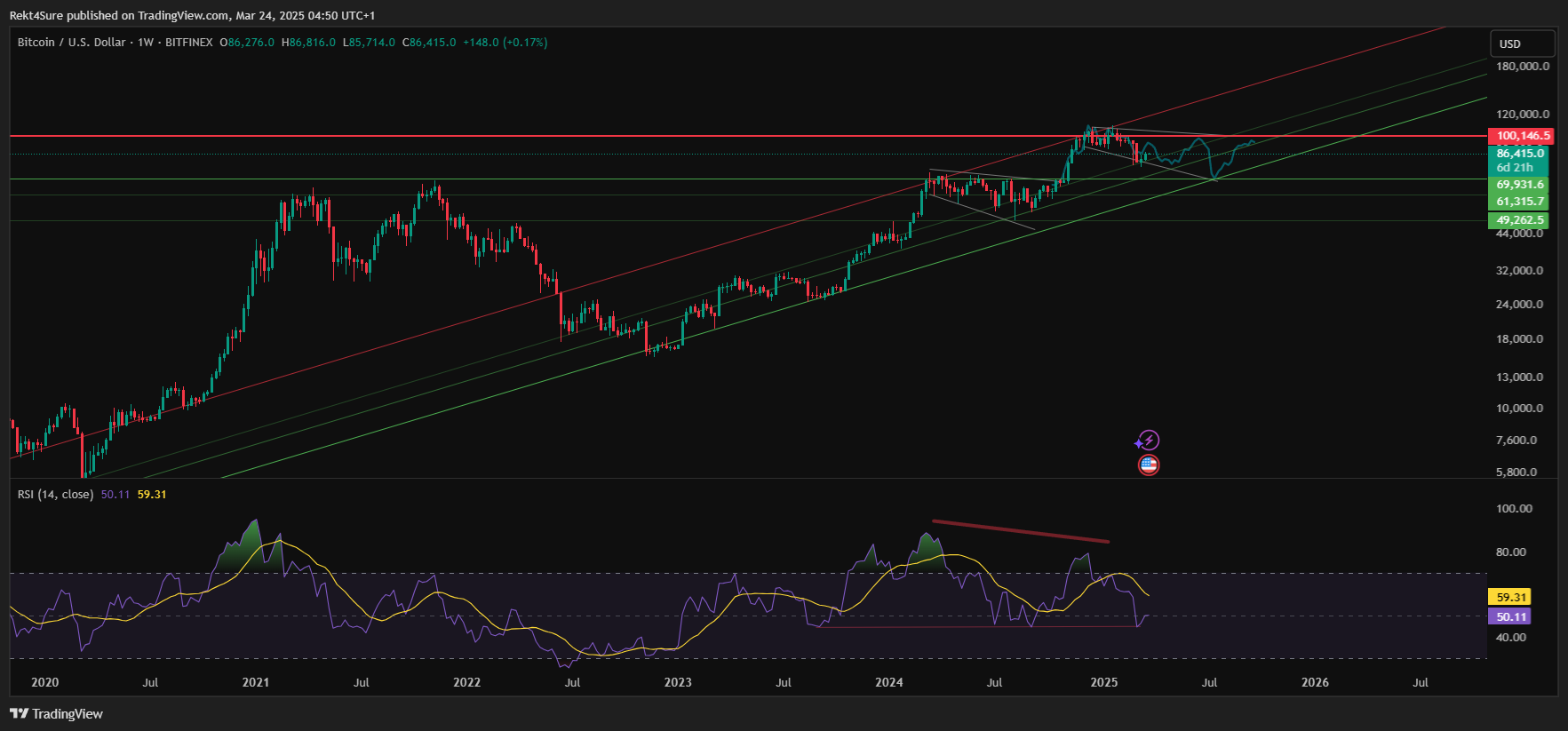The height and width of the screenshot is (731, 1568).
Task: Click the 69,931.6 price level label
Action: 1519,185
